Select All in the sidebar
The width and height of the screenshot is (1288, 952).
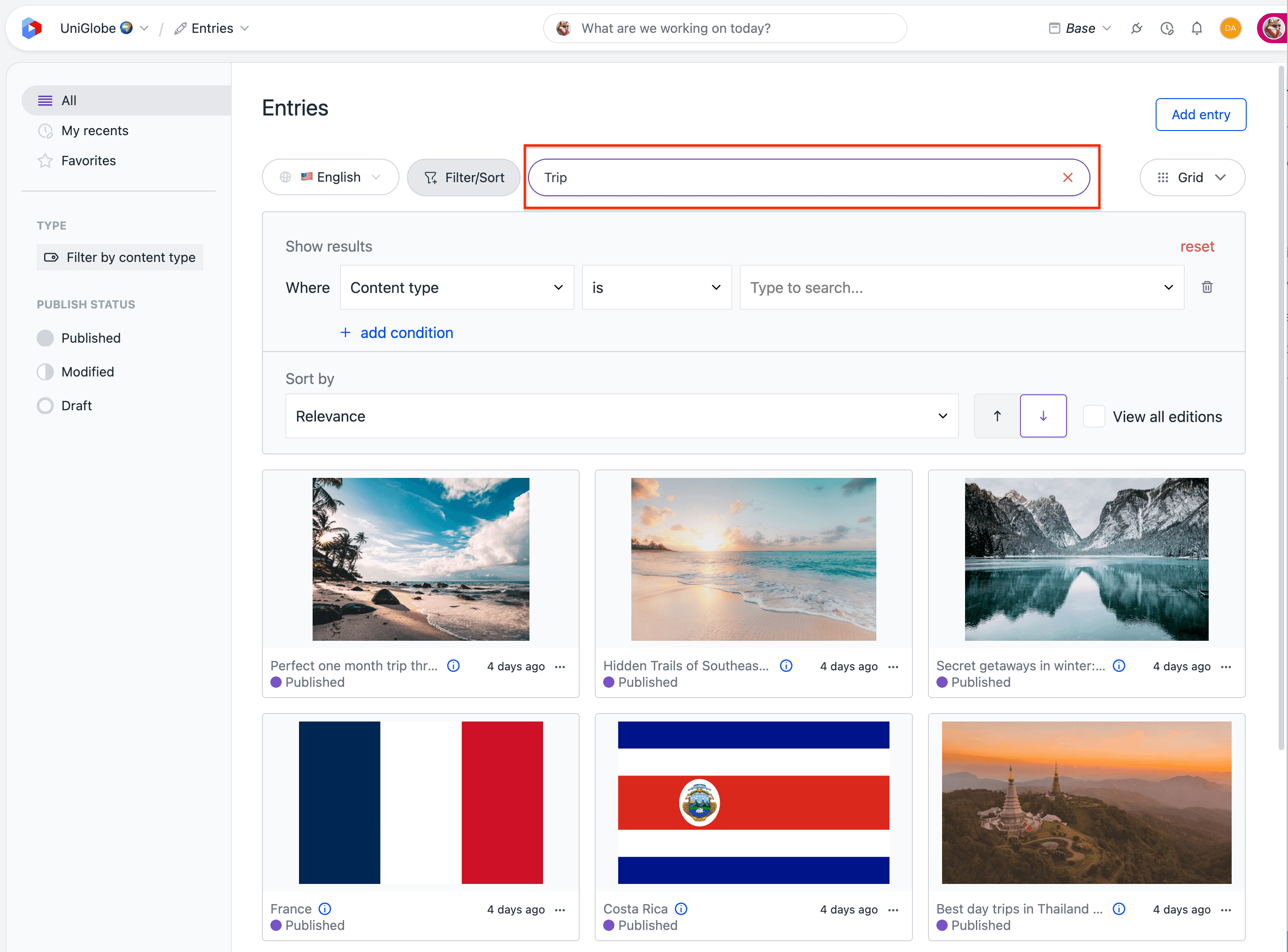pos(126,101)
